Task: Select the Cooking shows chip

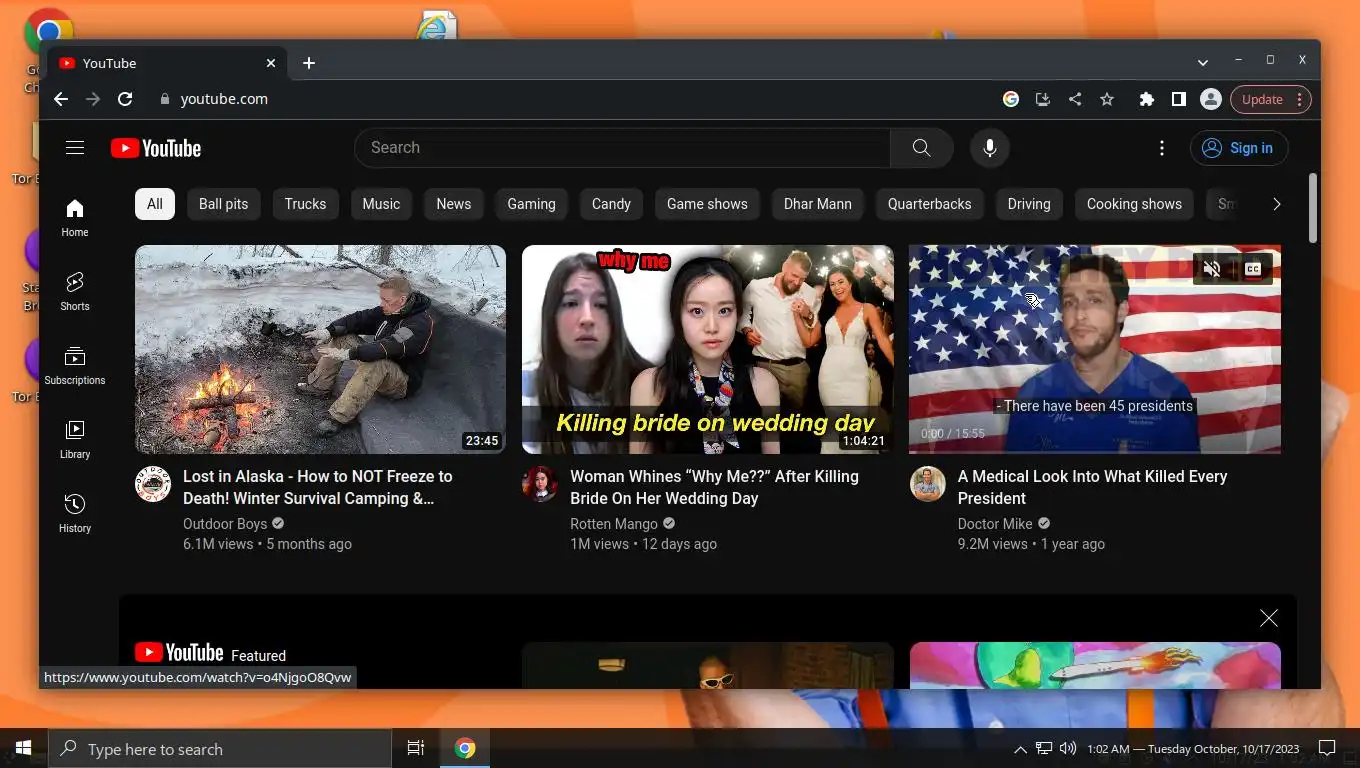Action: pos(1134,204)
